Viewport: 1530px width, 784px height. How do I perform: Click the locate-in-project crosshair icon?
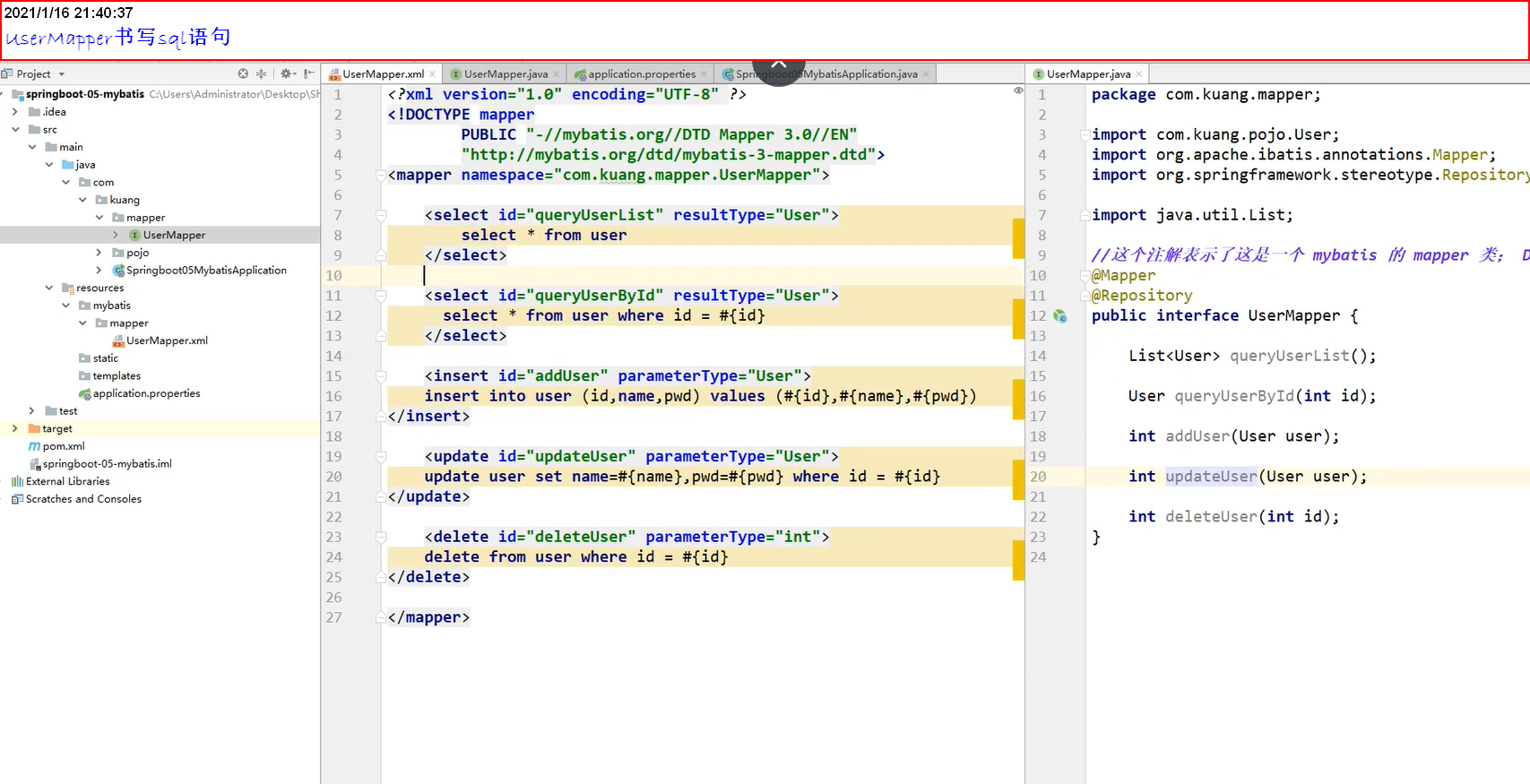[x=243, y=73]
